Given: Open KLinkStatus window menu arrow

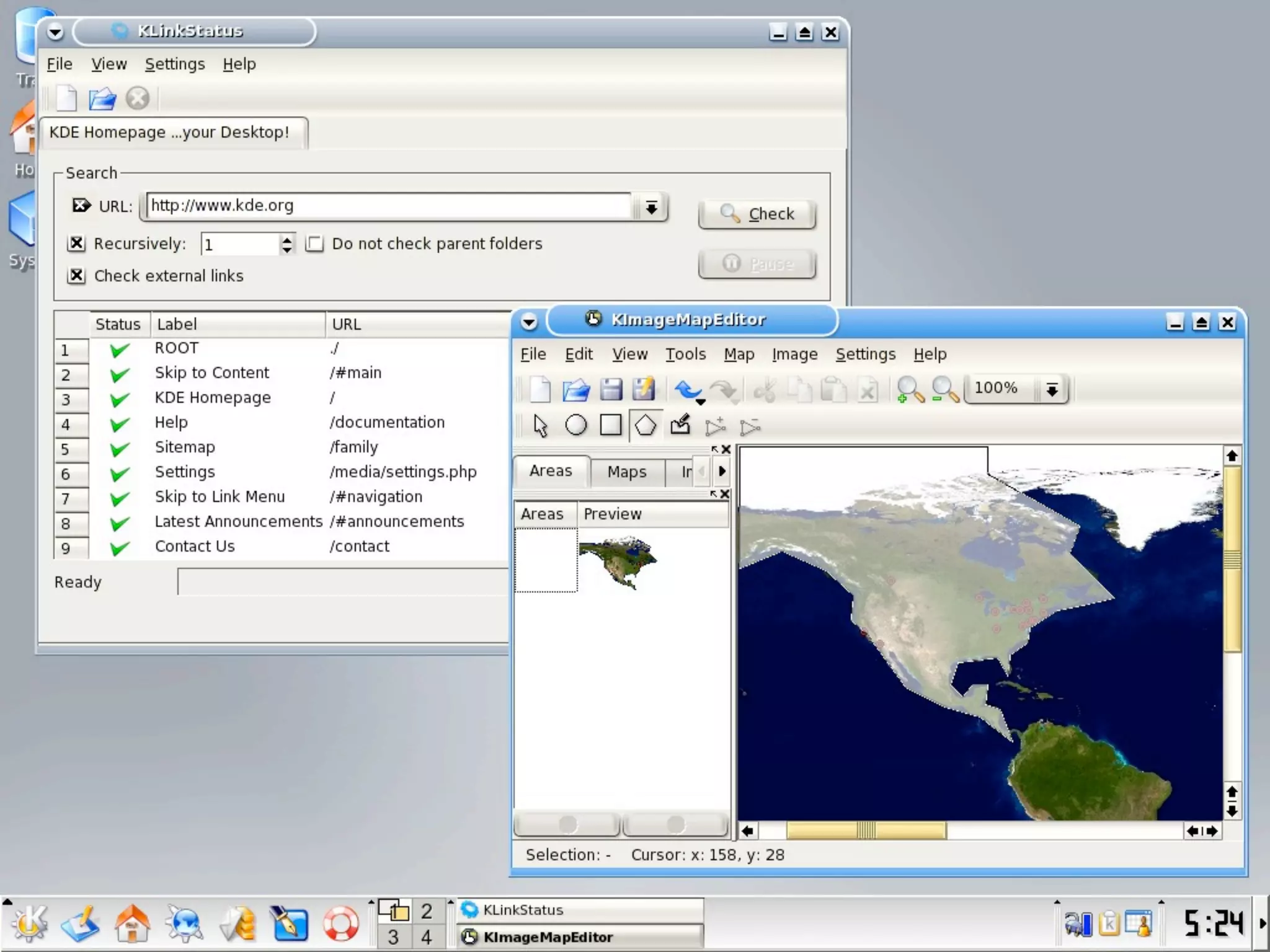Looking at the screenshot, I should [x=55, y=32].
